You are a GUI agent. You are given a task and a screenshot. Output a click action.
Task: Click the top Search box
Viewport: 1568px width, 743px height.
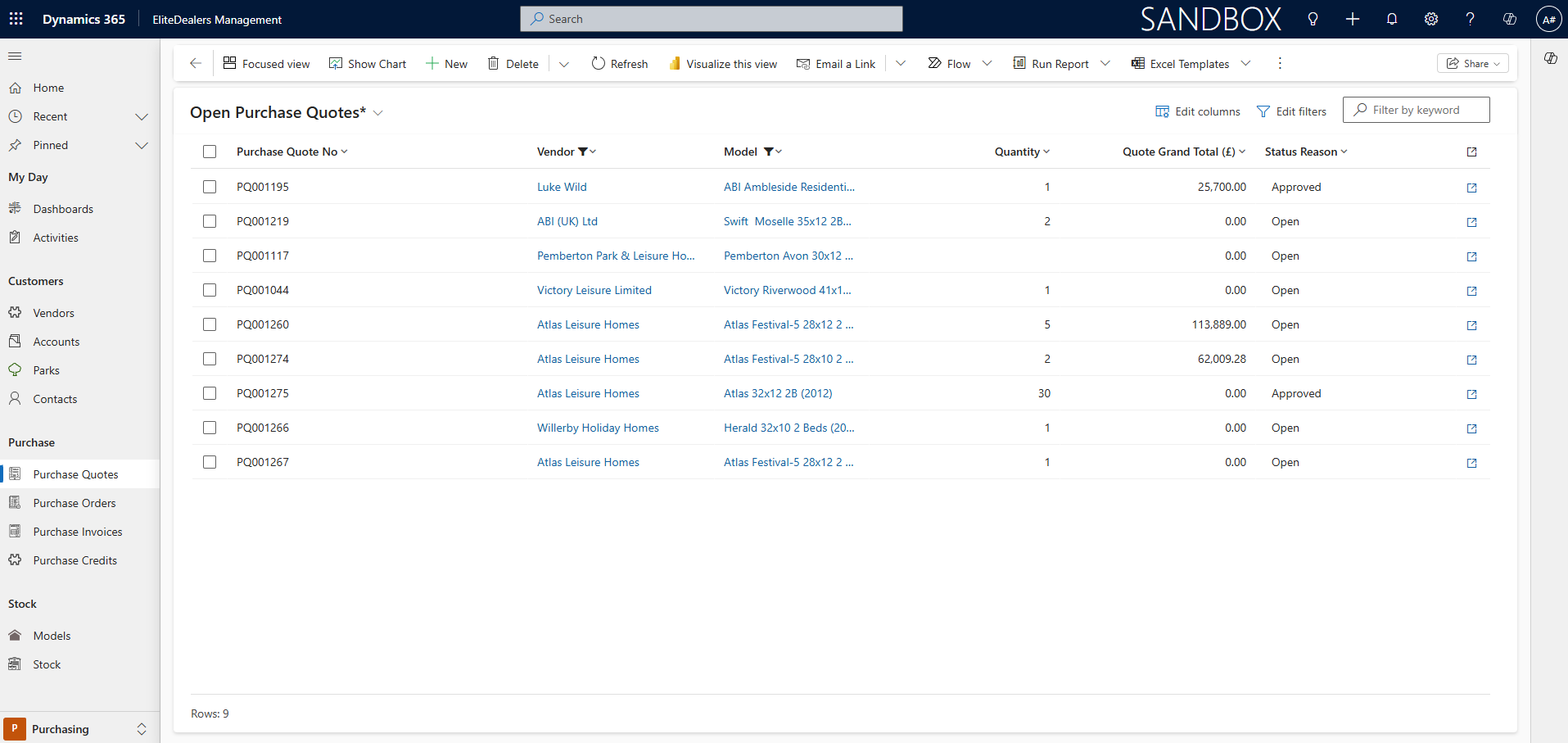click(x=712, y=19)
